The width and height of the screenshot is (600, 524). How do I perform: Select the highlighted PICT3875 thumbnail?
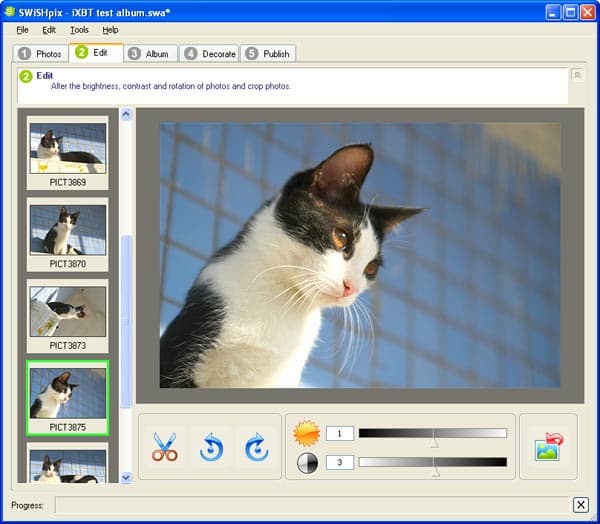point(68,398)
